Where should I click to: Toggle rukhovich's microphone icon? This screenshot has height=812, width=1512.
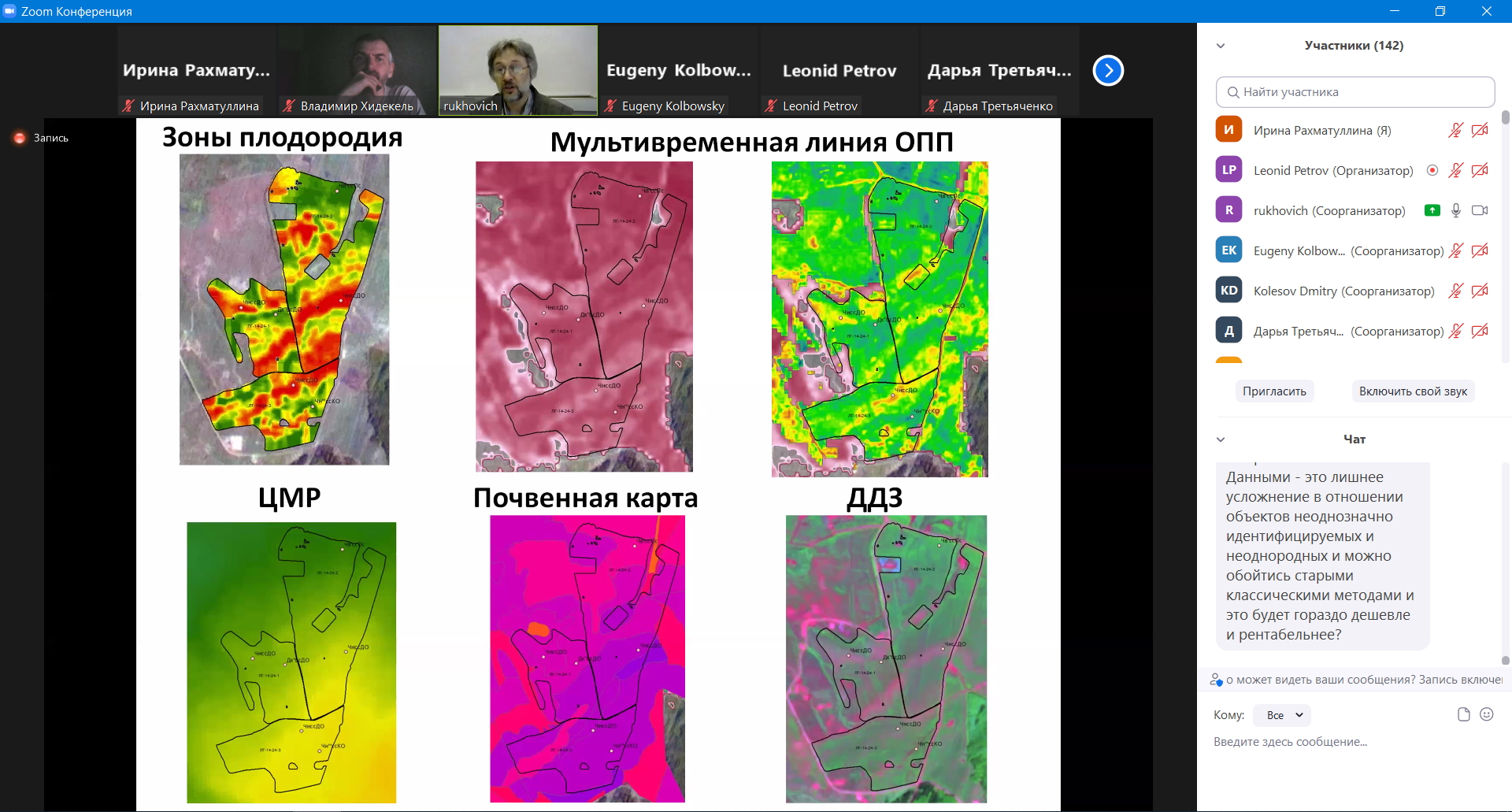tap(1456, 210)
